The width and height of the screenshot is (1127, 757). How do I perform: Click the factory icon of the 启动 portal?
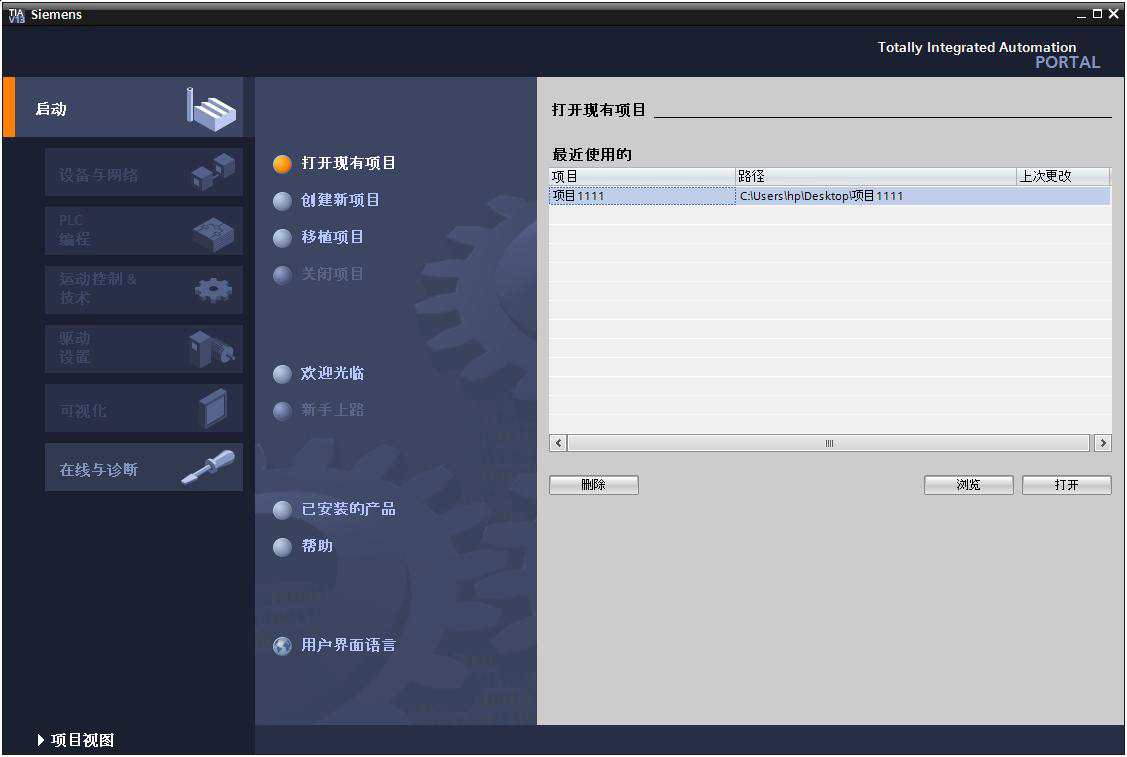[x=211, y=109]
